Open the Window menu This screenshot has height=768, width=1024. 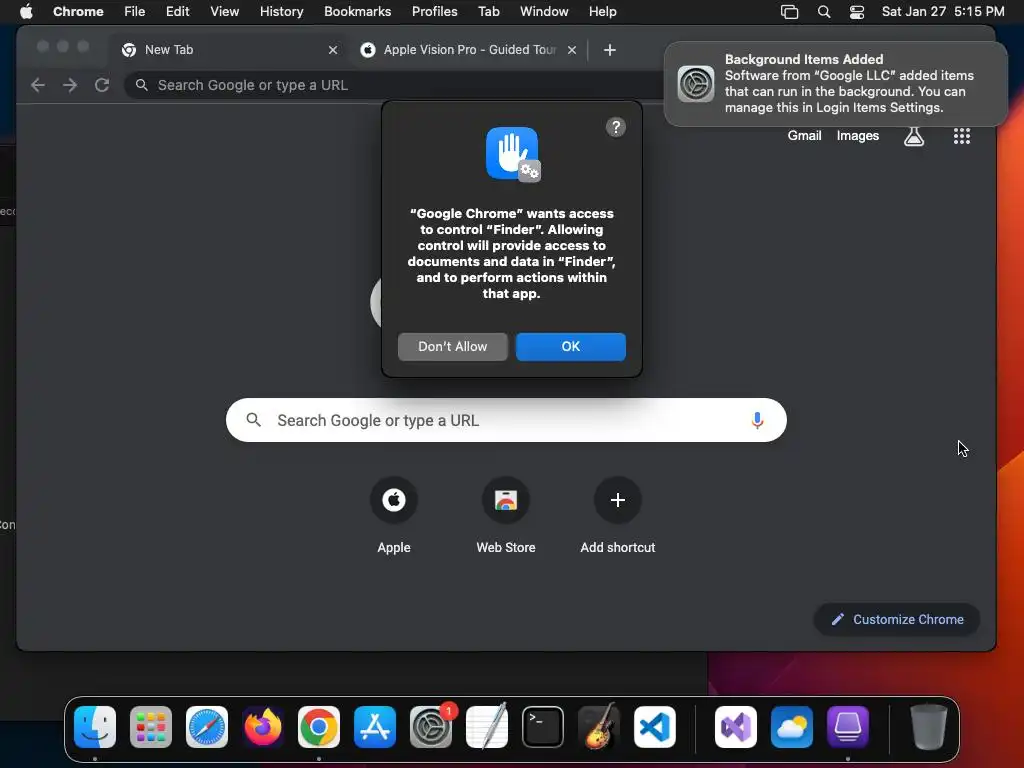coord(544,11)
